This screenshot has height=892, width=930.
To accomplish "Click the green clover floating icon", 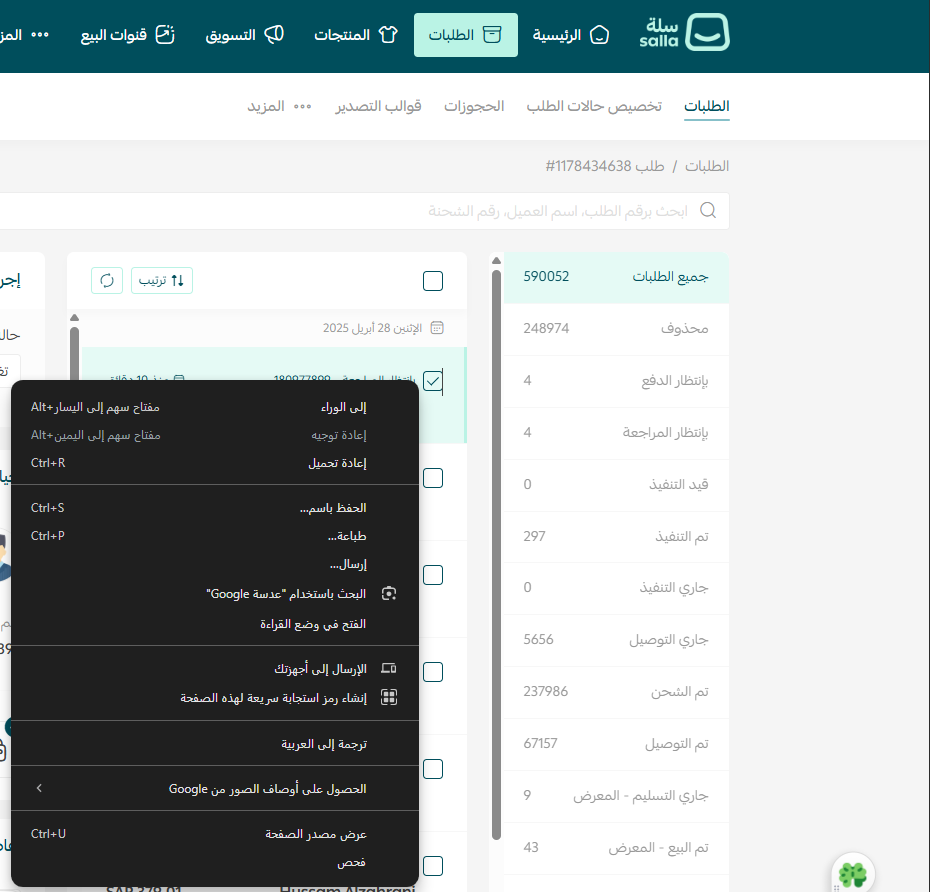I will point(852,875).
